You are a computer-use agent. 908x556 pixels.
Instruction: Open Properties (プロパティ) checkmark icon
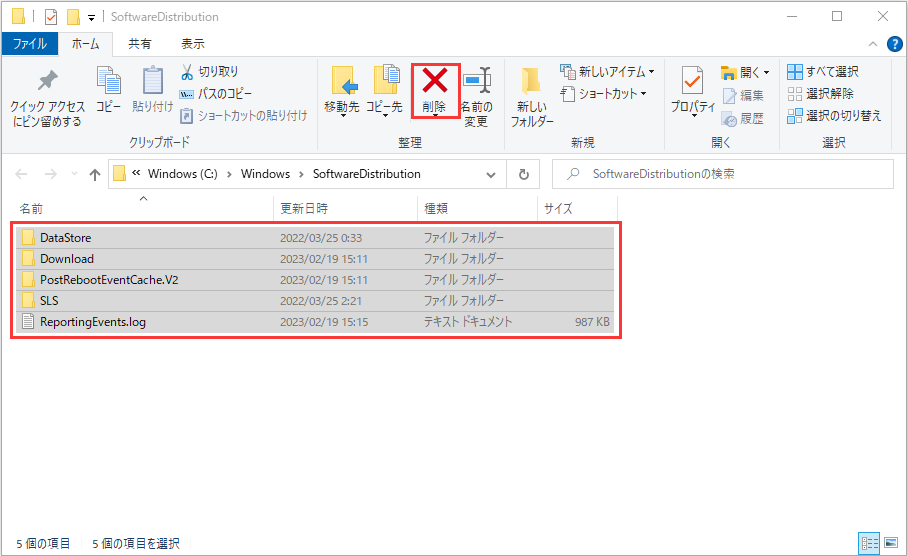point(692,82)
